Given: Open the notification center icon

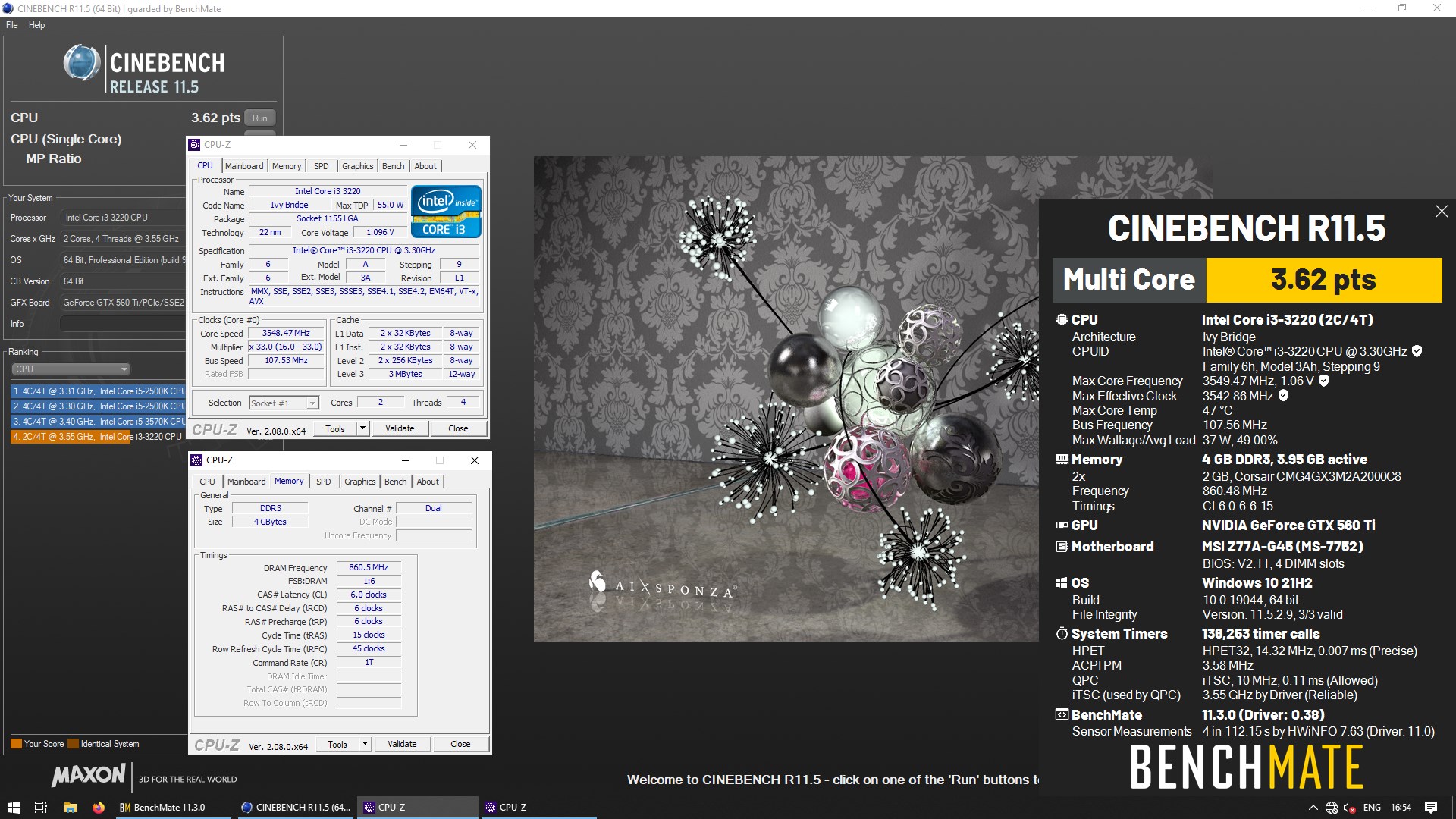Looking at the screenshot, I should point(1431,808).
